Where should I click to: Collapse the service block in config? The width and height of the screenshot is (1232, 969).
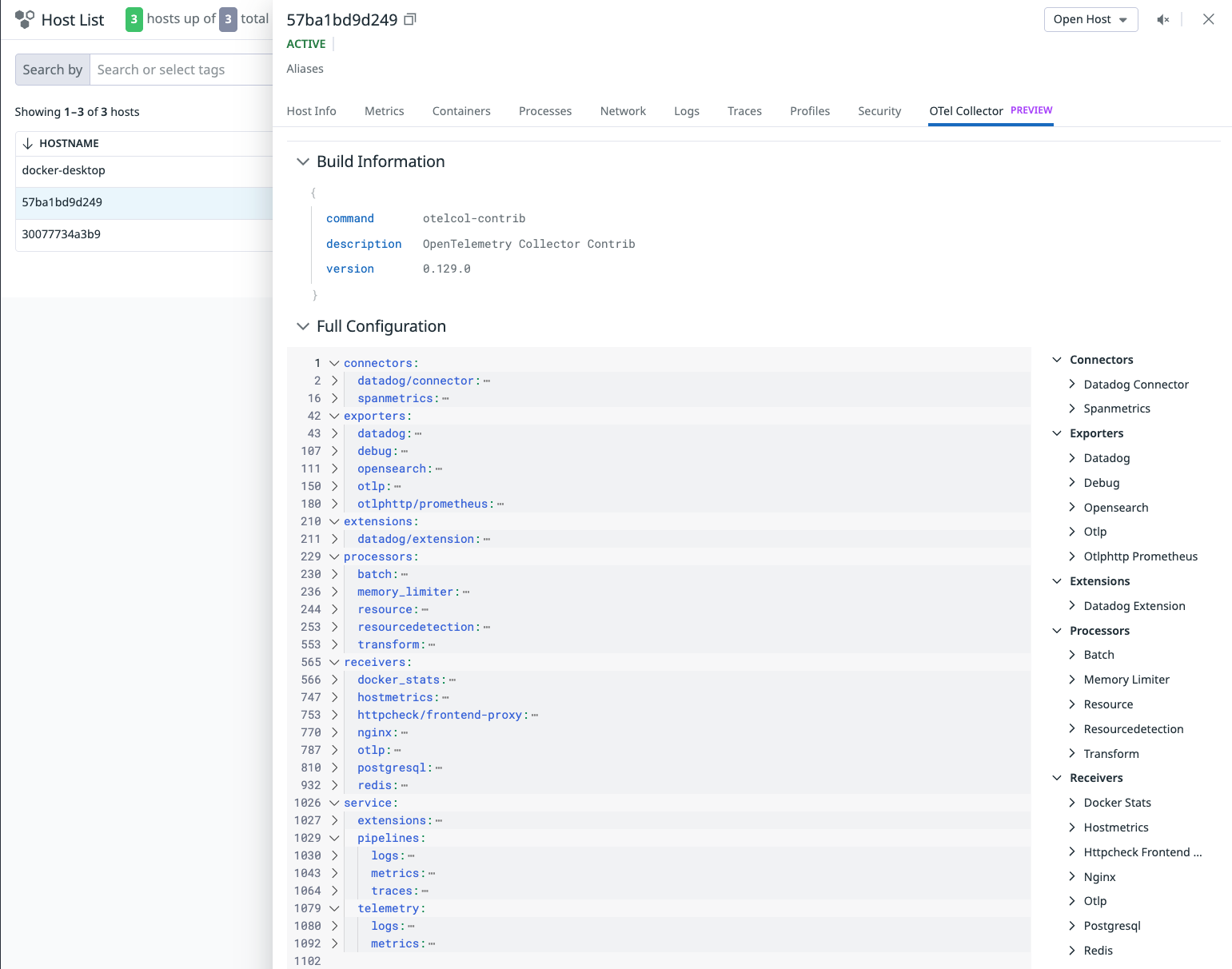point(334,803)
